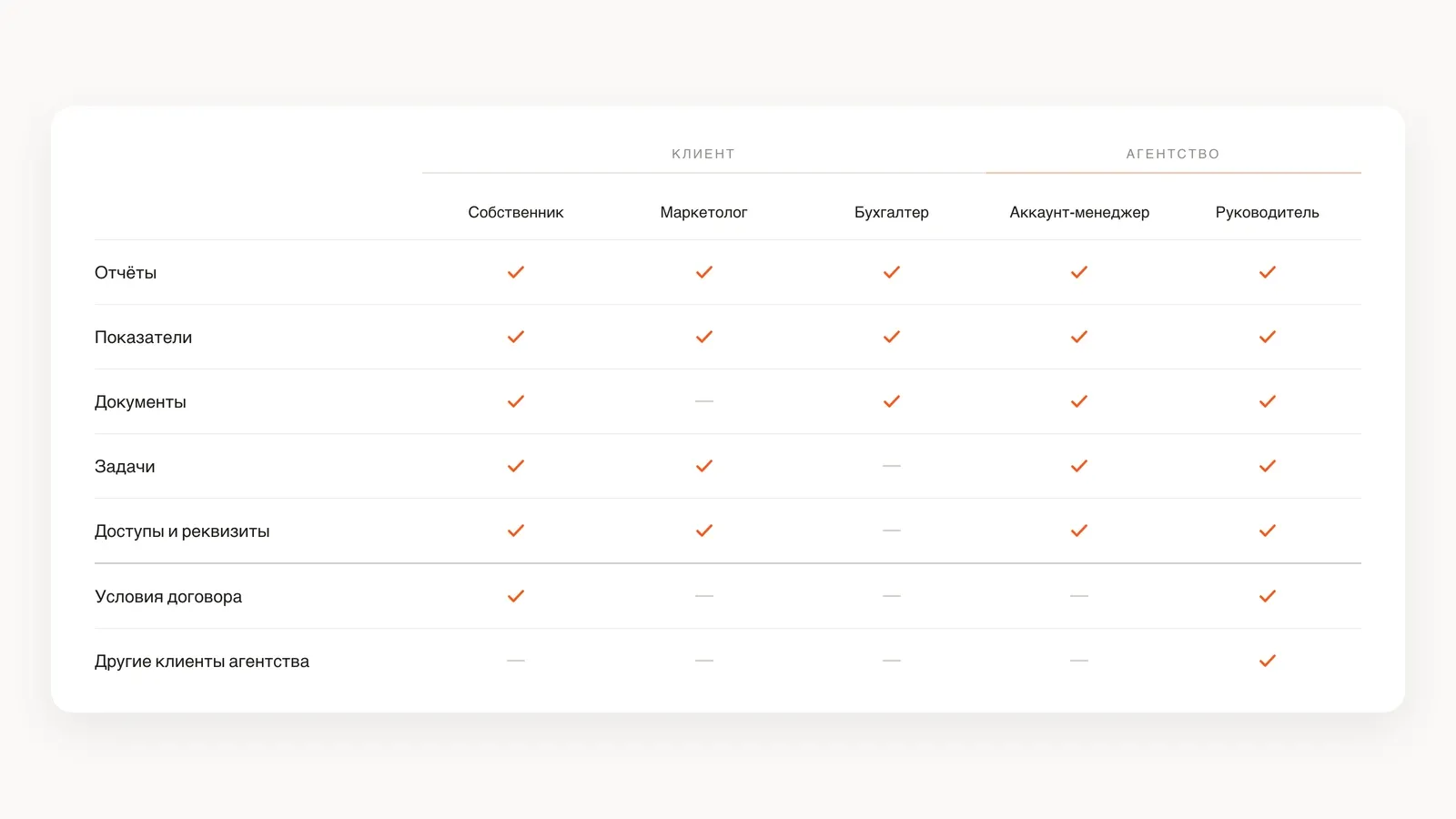Click the Другие клиенты агентства dash under Собственник
This screenshot has width=1456, height=819.
[516, 661]
